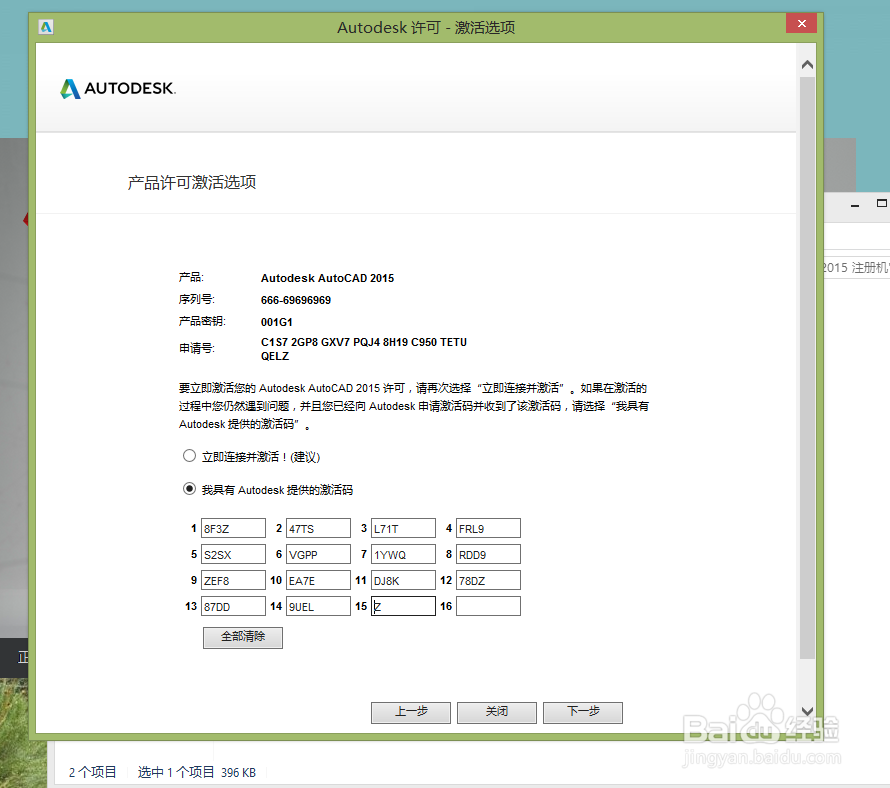This screenshot has height=788, width=890.
Task: Click the activation field containing FRL9
Action: (488, 528)
